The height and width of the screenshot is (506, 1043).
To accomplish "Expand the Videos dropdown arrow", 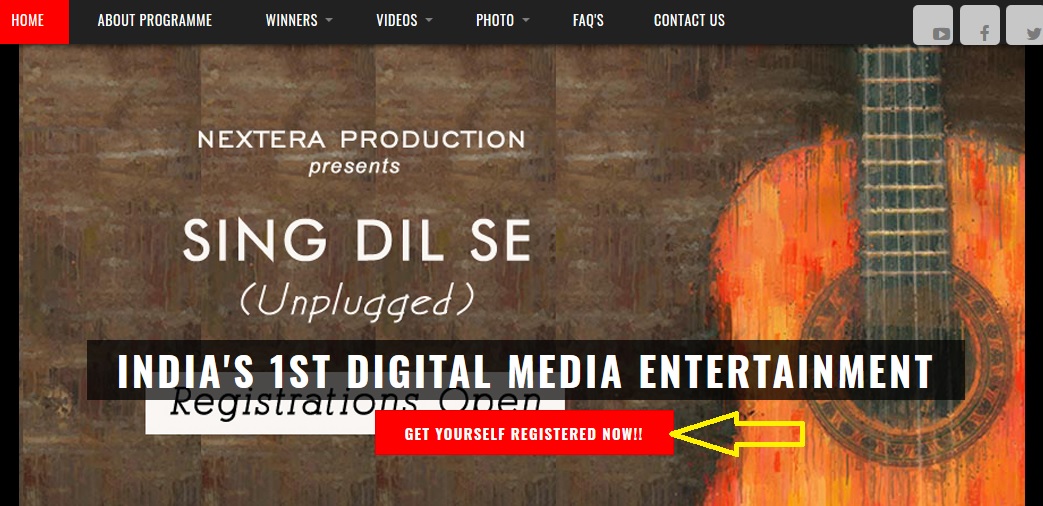I will [x=428, y=21].
